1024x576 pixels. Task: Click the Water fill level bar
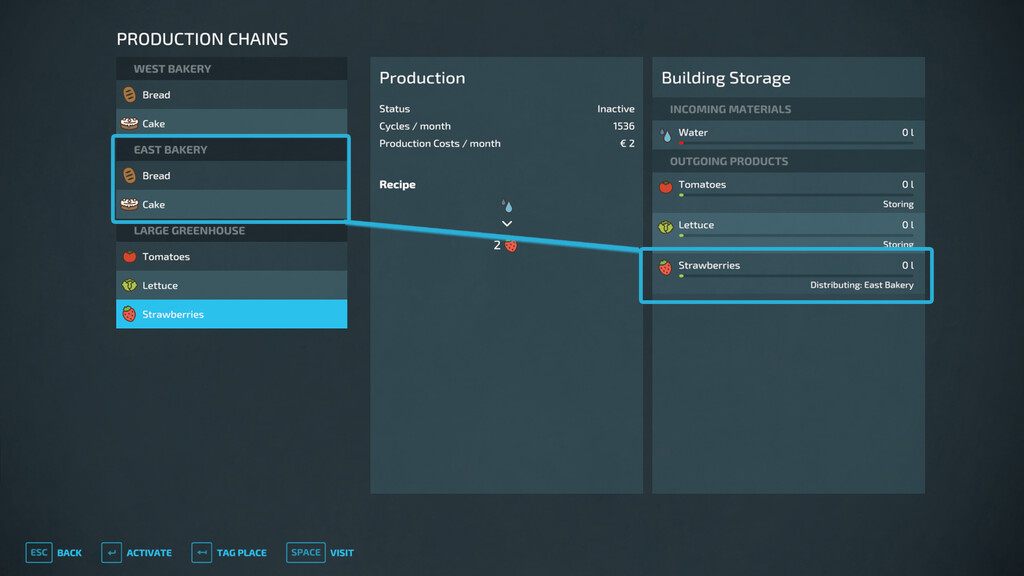(796, 143)
